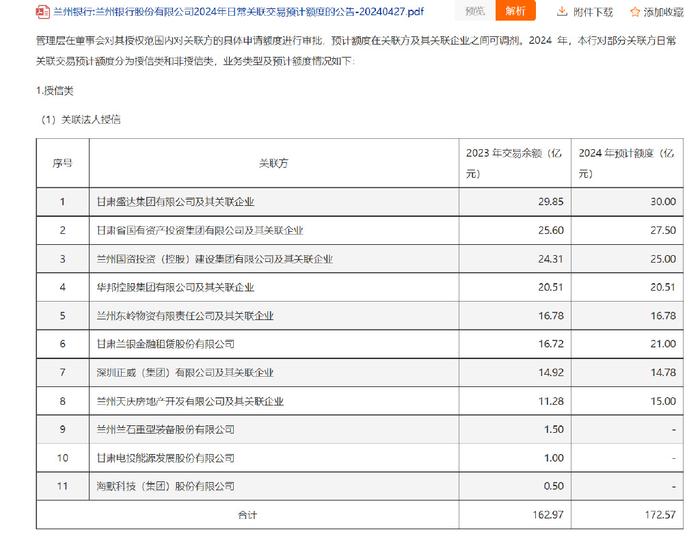
Task: Click the 25.60 balance value
Action: (x=550, y=230)
